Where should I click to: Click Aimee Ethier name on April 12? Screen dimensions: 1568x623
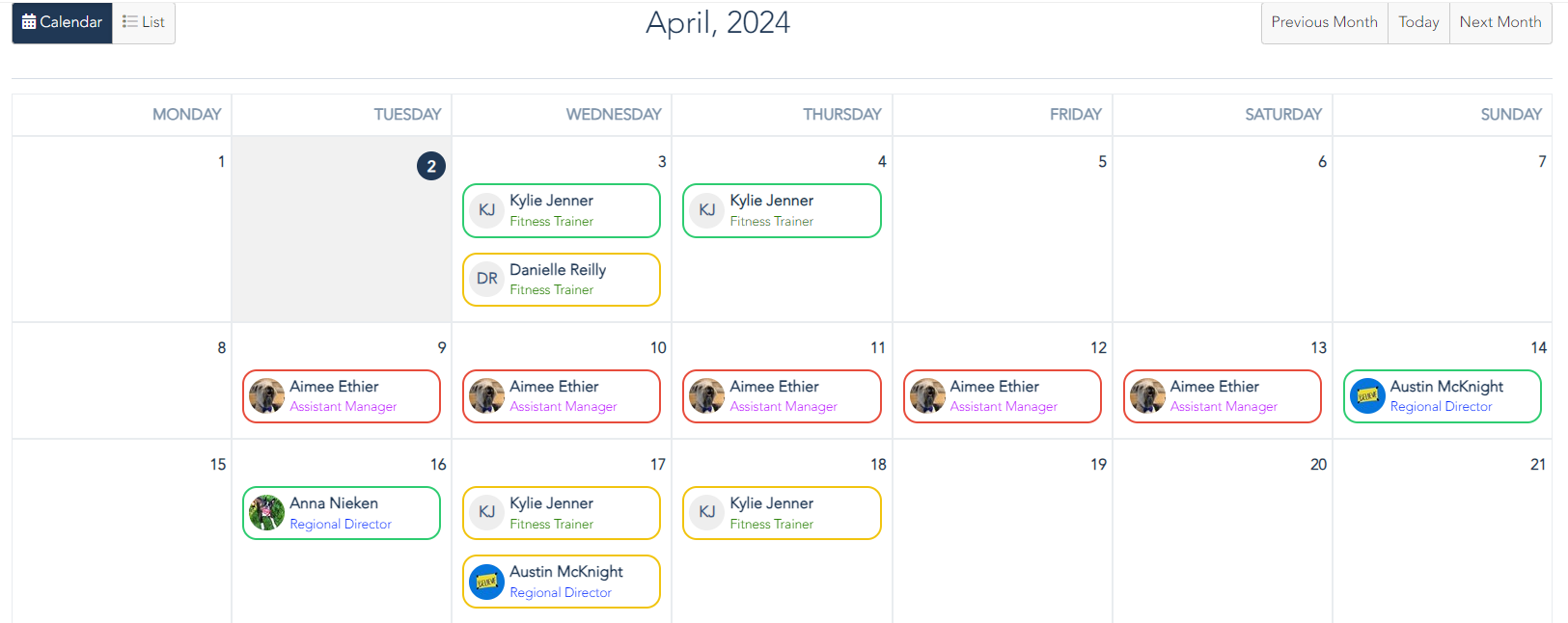(994, 387)
